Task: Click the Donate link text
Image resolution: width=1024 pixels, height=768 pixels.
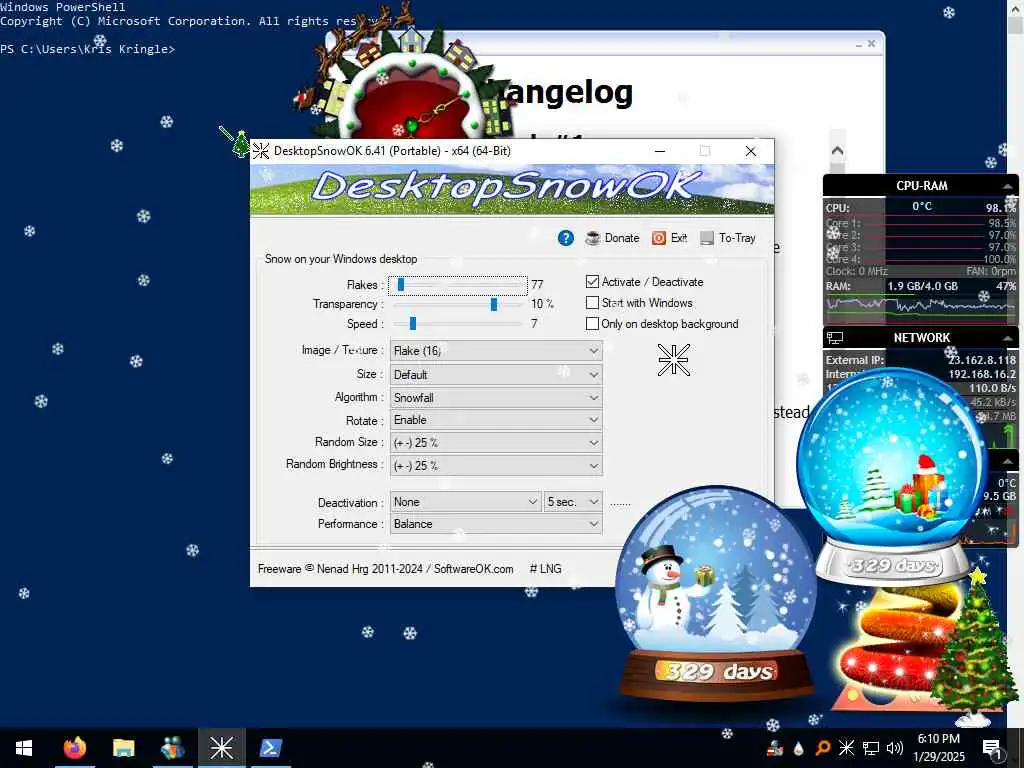Action: (x=622, y=238)
